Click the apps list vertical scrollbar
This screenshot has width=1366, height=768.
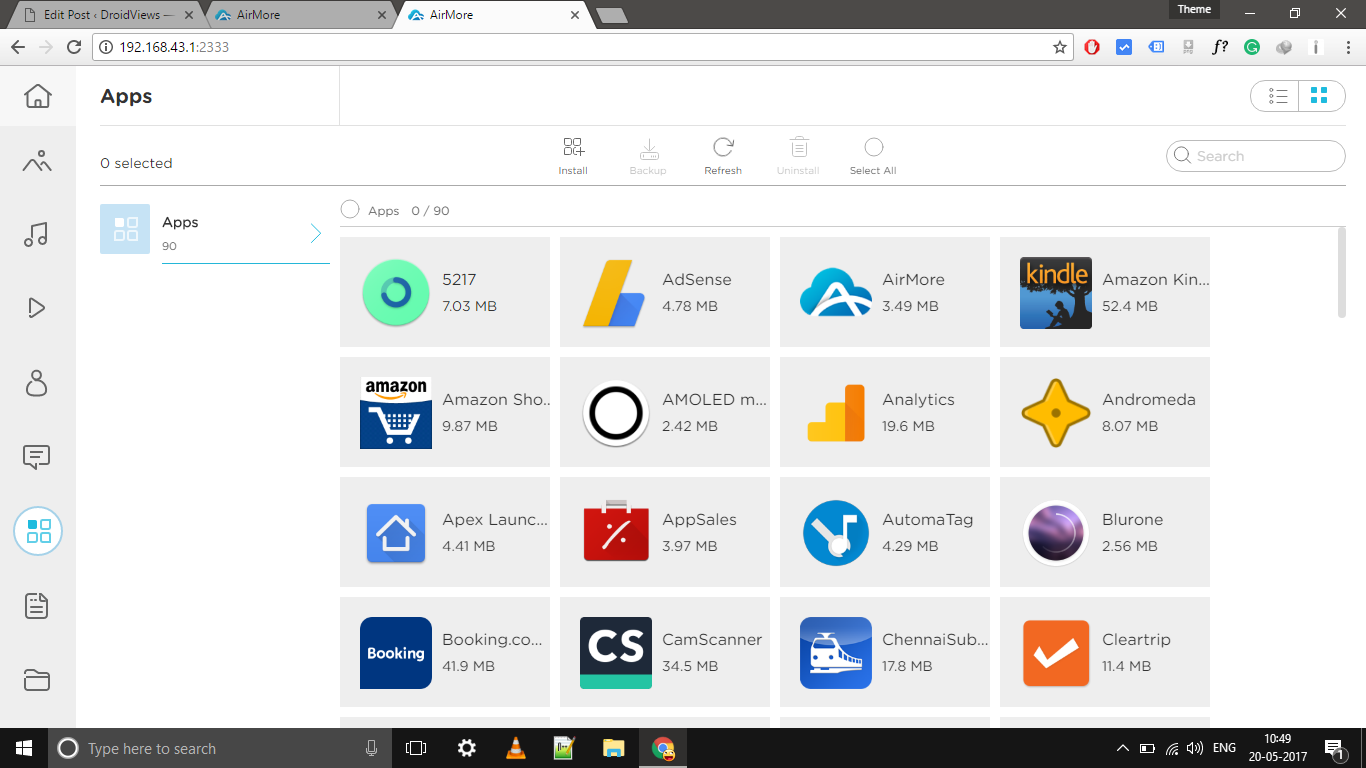(1342, 272)
